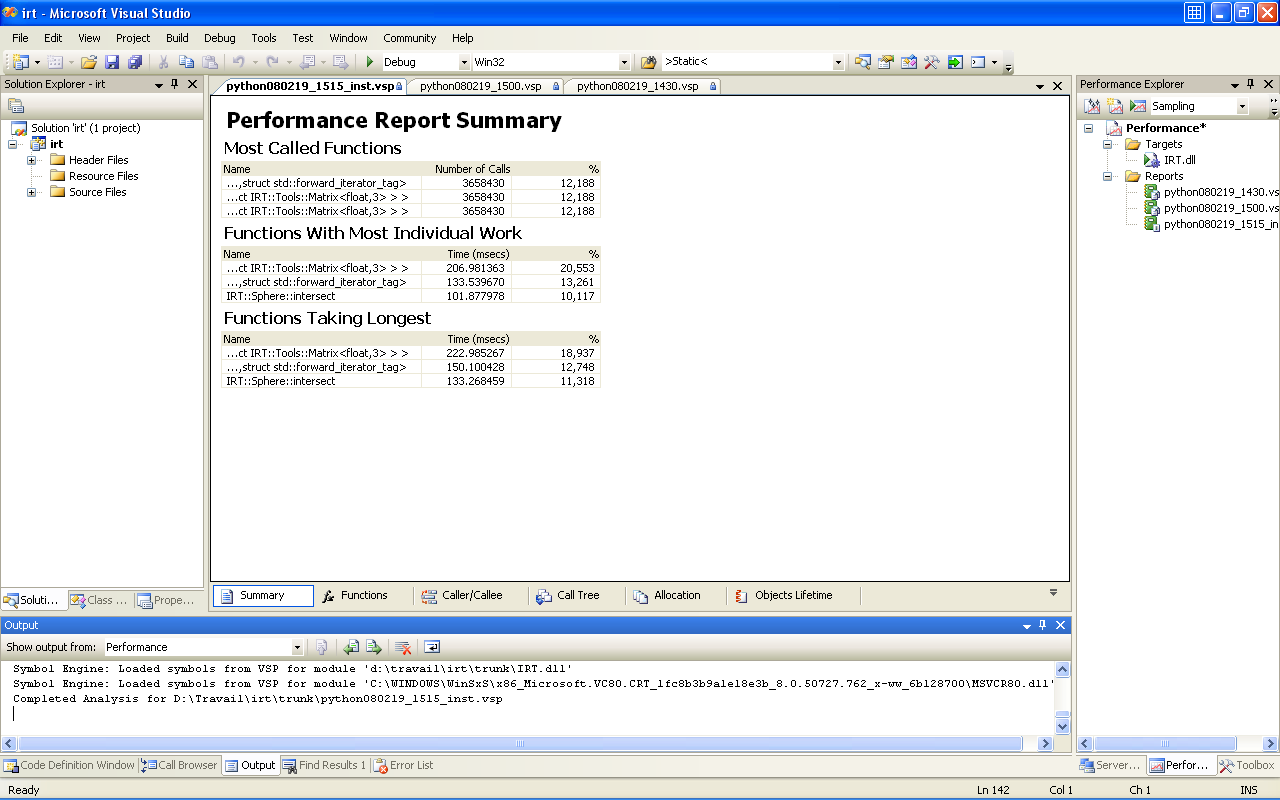Click the Properties icon in Solution Explorer toolbar

(16, 106)
